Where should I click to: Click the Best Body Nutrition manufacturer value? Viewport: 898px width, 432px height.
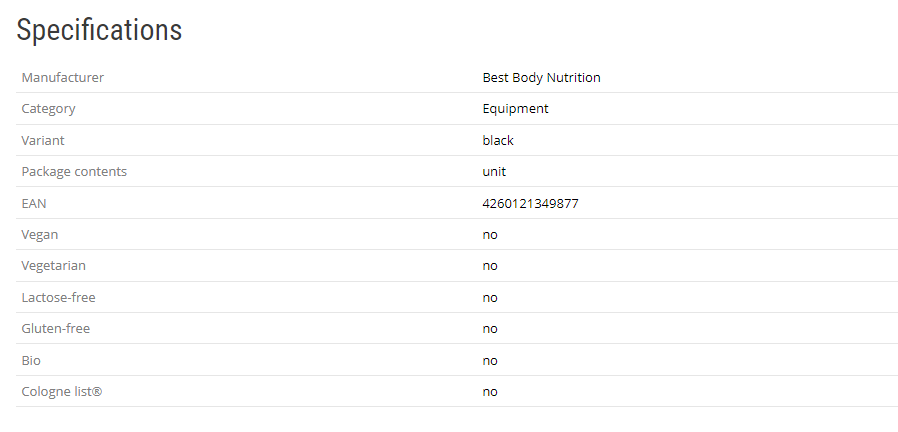(541, 77)
